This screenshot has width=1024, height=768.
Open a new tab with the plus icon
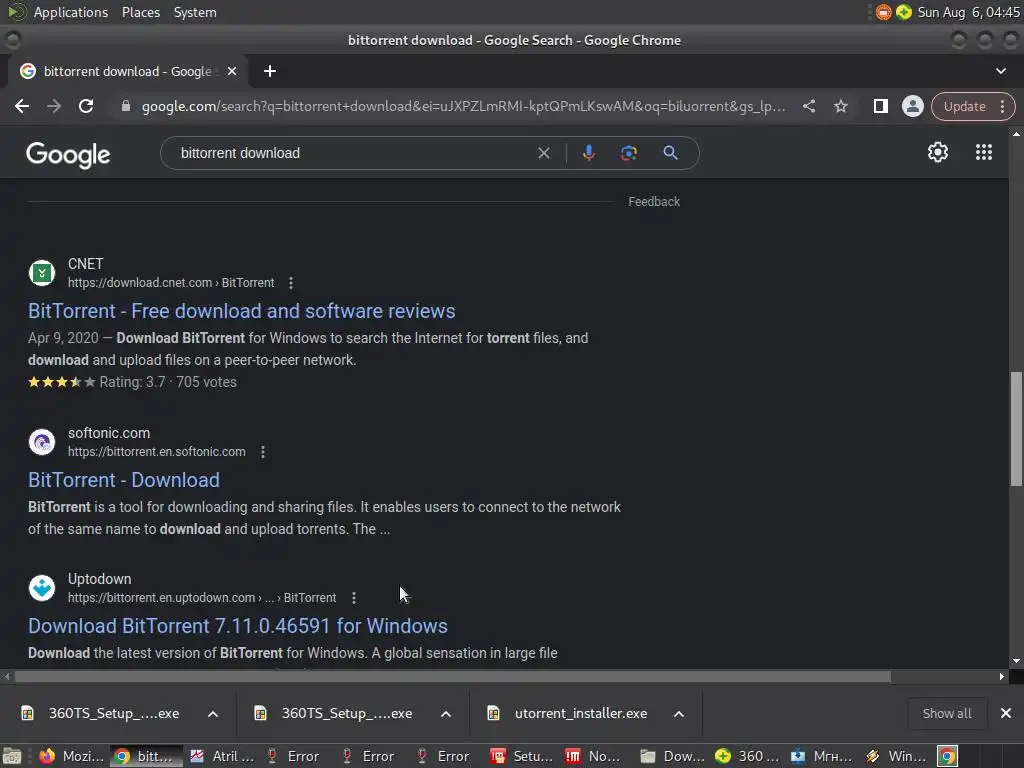[x=270, y=71]
